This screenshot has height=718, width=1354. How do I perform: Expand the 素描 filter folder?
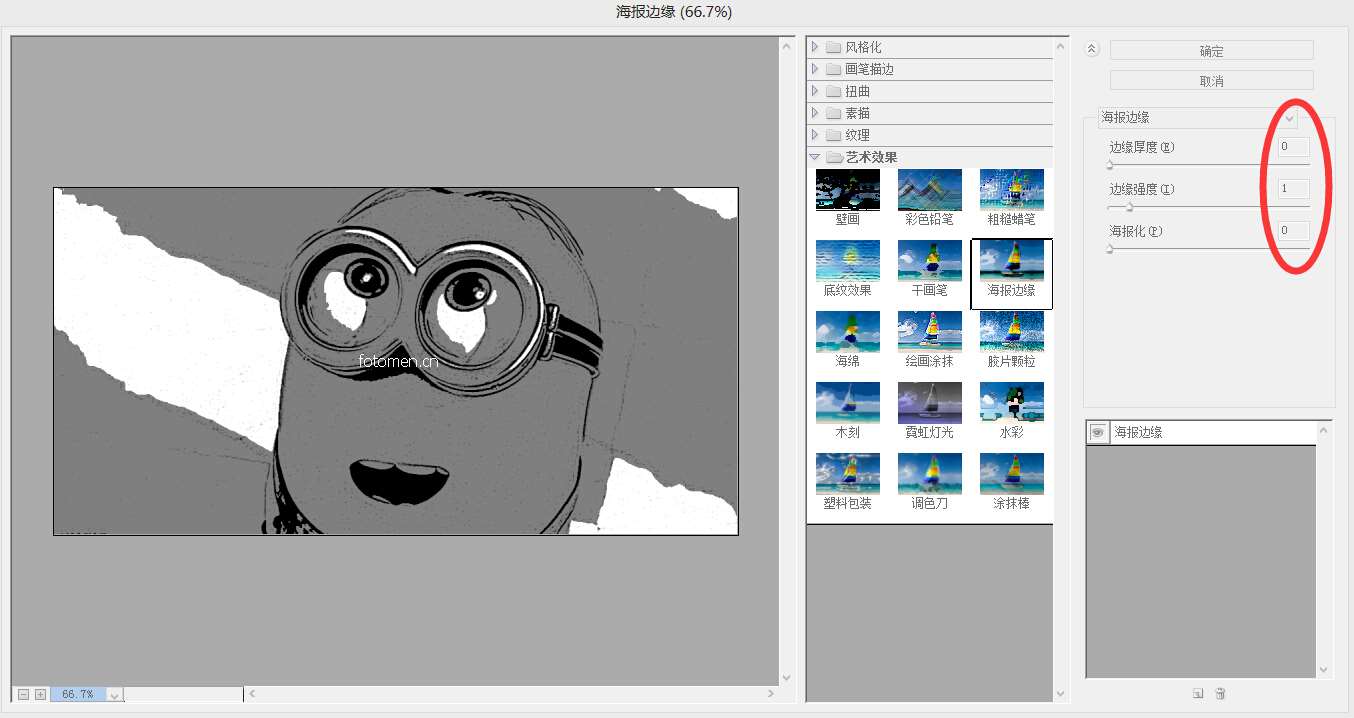pos(816,113)
